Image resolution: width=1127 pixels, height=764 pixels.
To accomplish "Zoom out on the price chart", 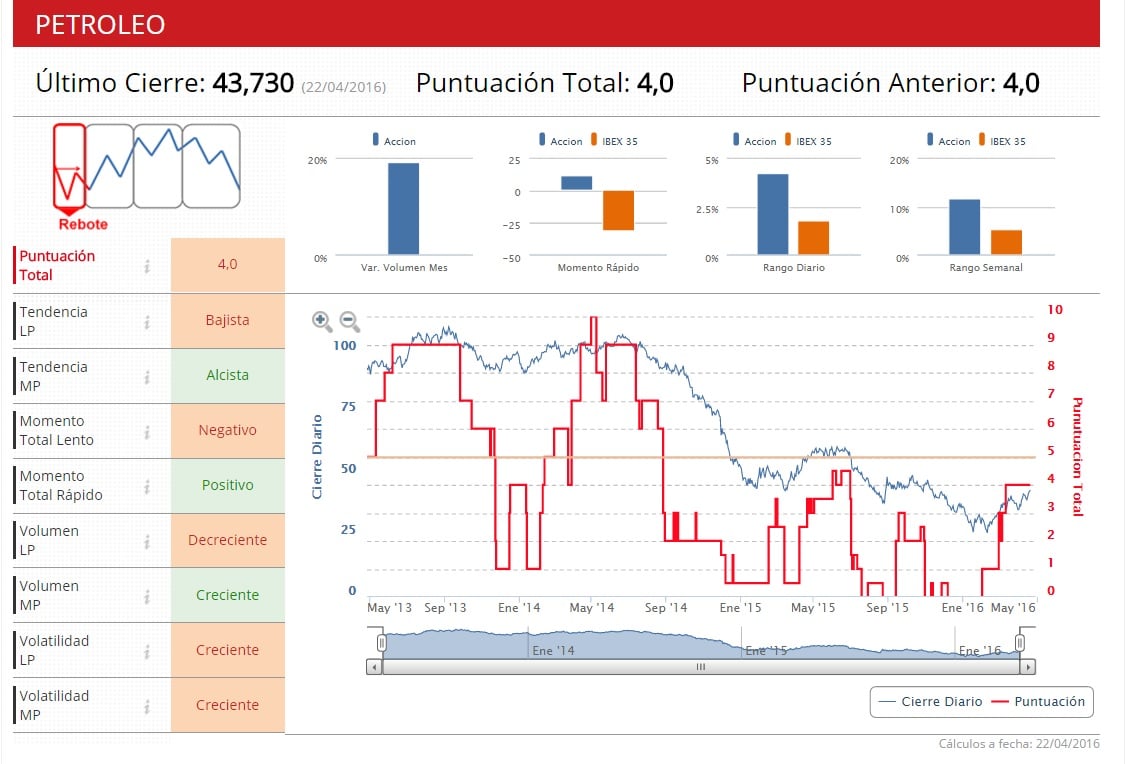I will click(349, 321).
